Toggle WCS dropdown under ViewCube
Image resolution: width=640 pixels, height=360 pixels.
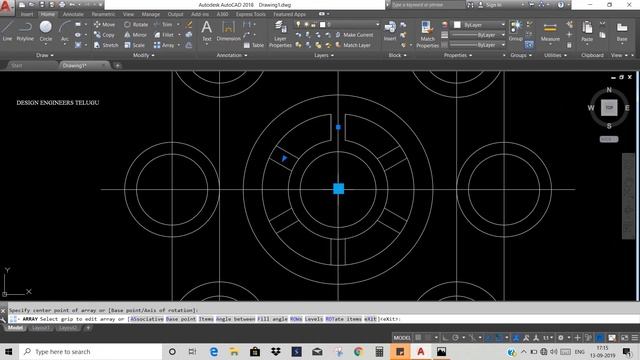(x=609, y=139)
